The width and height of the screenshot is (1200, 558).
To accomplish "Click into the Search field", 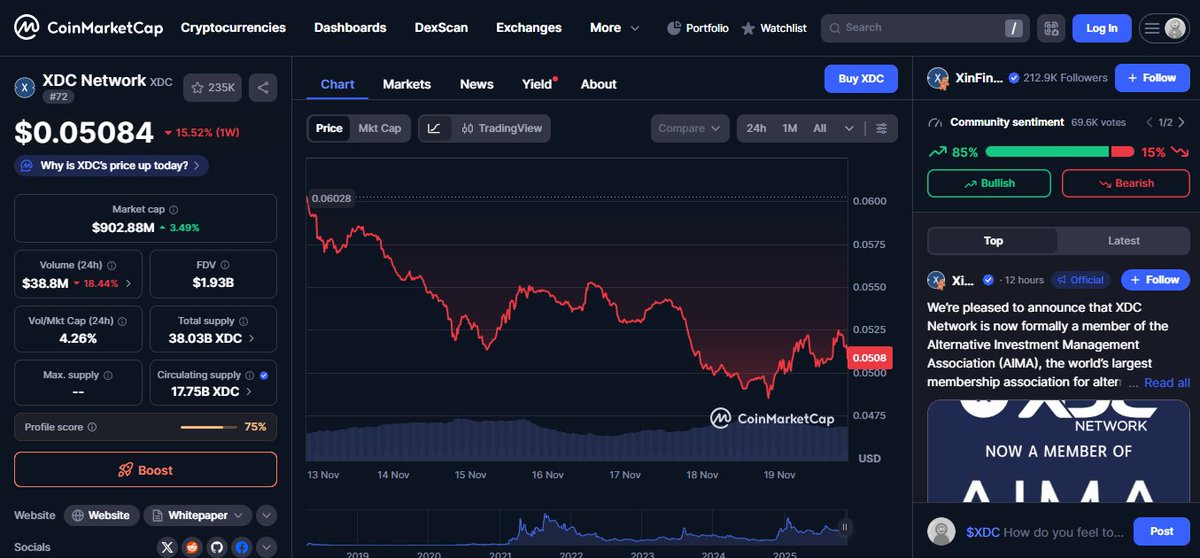I will 925,28.
